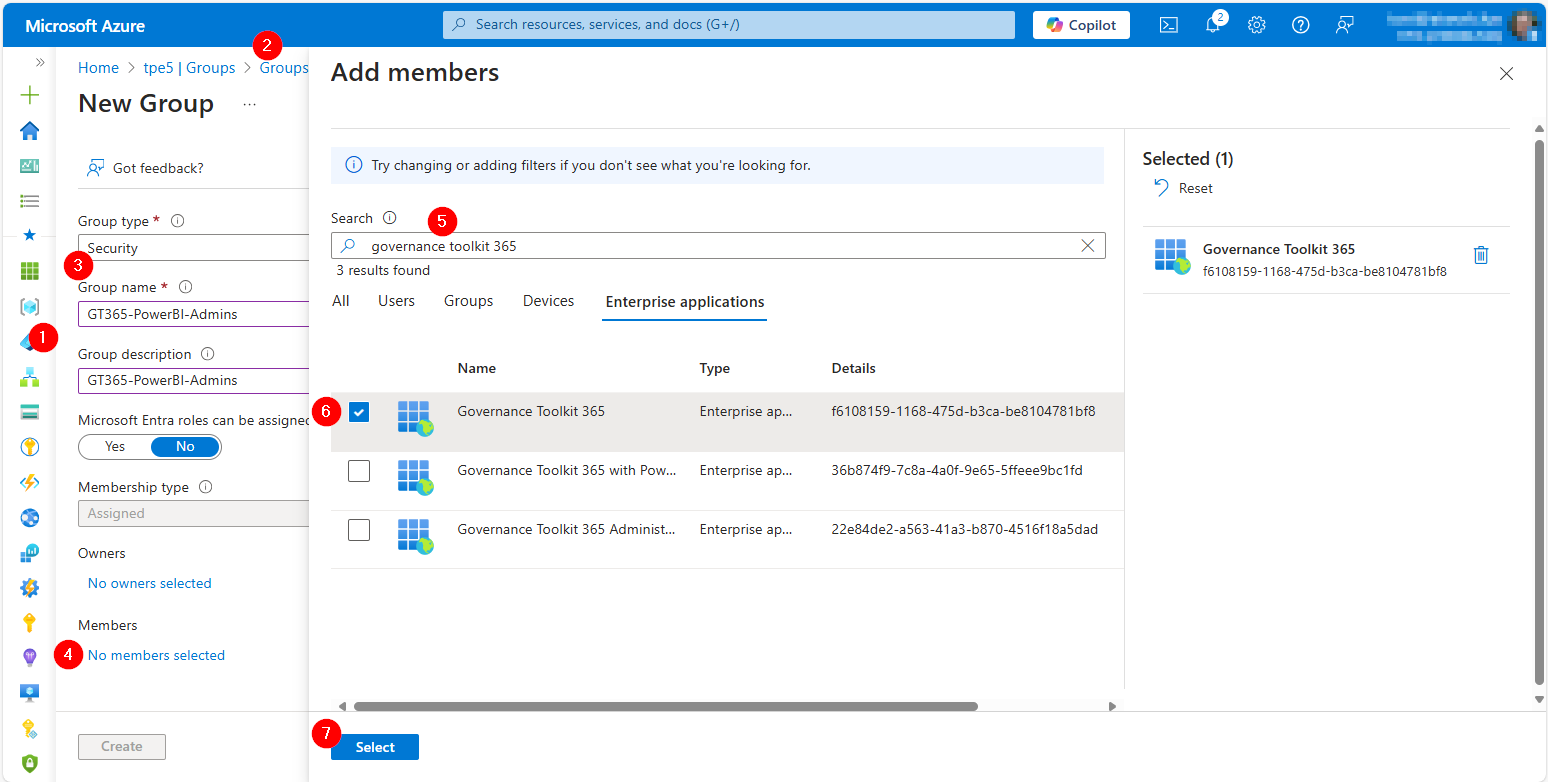1548x782 pixels.
Task: Click the Select button to confirm members
Action: (x=374, y=747)
